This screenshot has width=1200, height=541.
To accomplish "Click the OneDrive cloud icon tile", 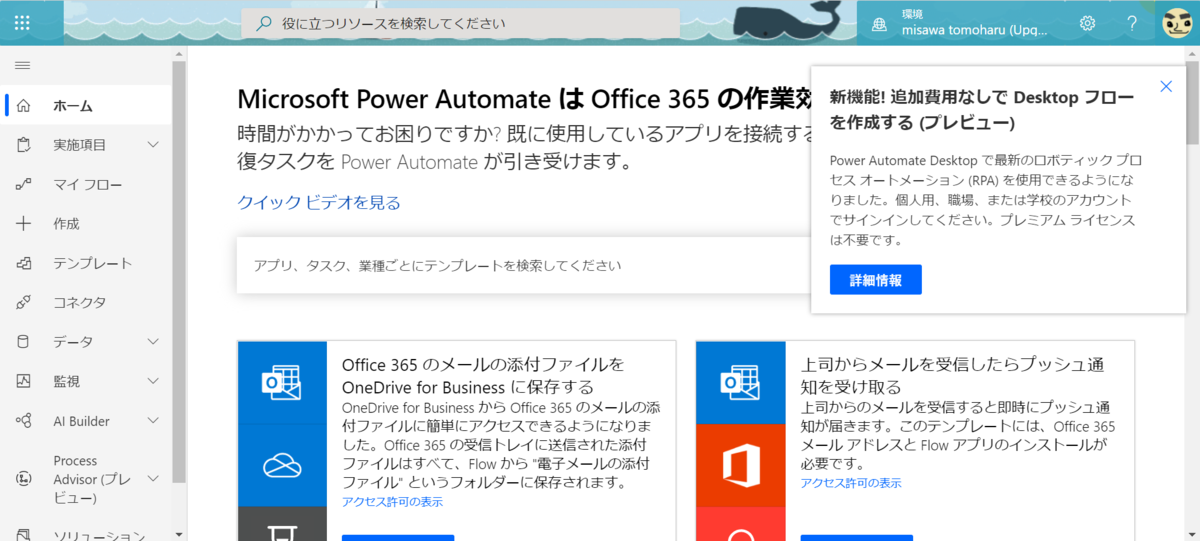I will click(282, 465).
